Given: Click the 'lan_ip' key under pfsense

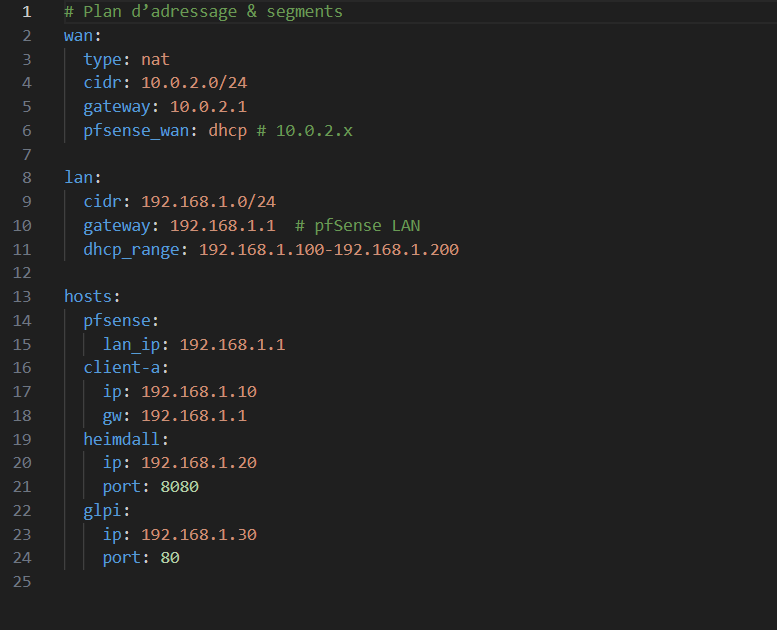Looking at the screenshot, I should click(x=135, y=344).
